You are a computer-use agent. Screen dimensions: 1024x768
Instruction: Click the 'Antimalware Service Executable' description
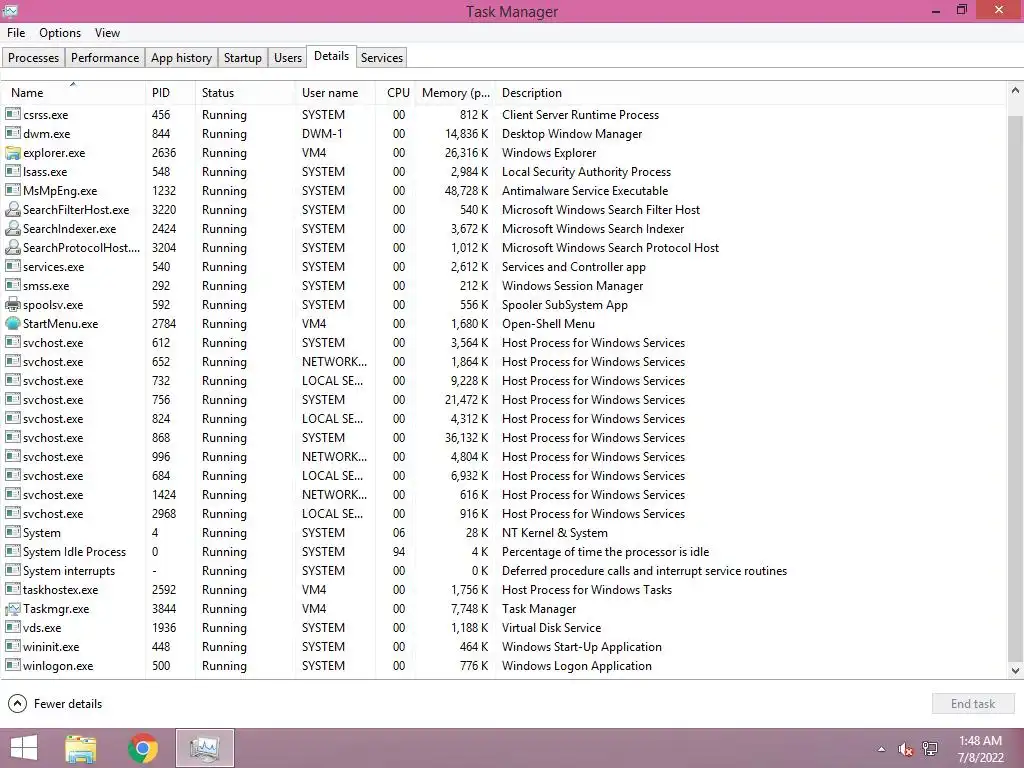584,191
